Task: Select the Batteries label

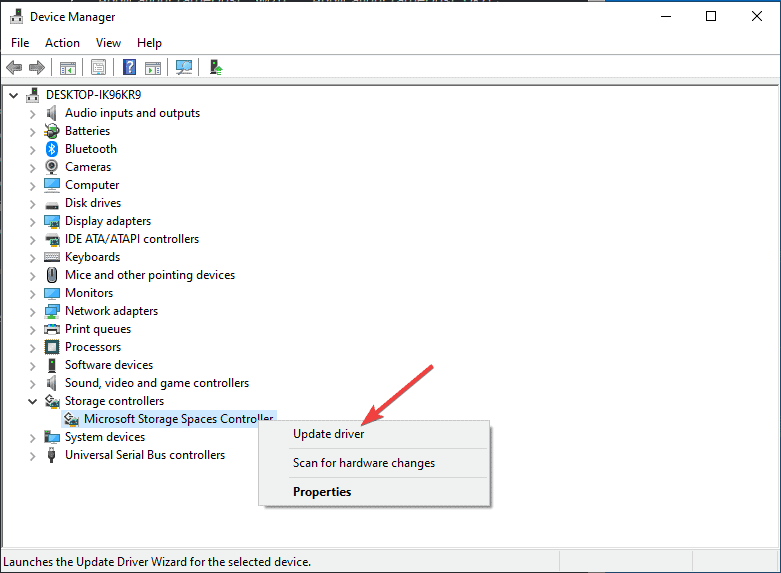Action: (88, 131)
